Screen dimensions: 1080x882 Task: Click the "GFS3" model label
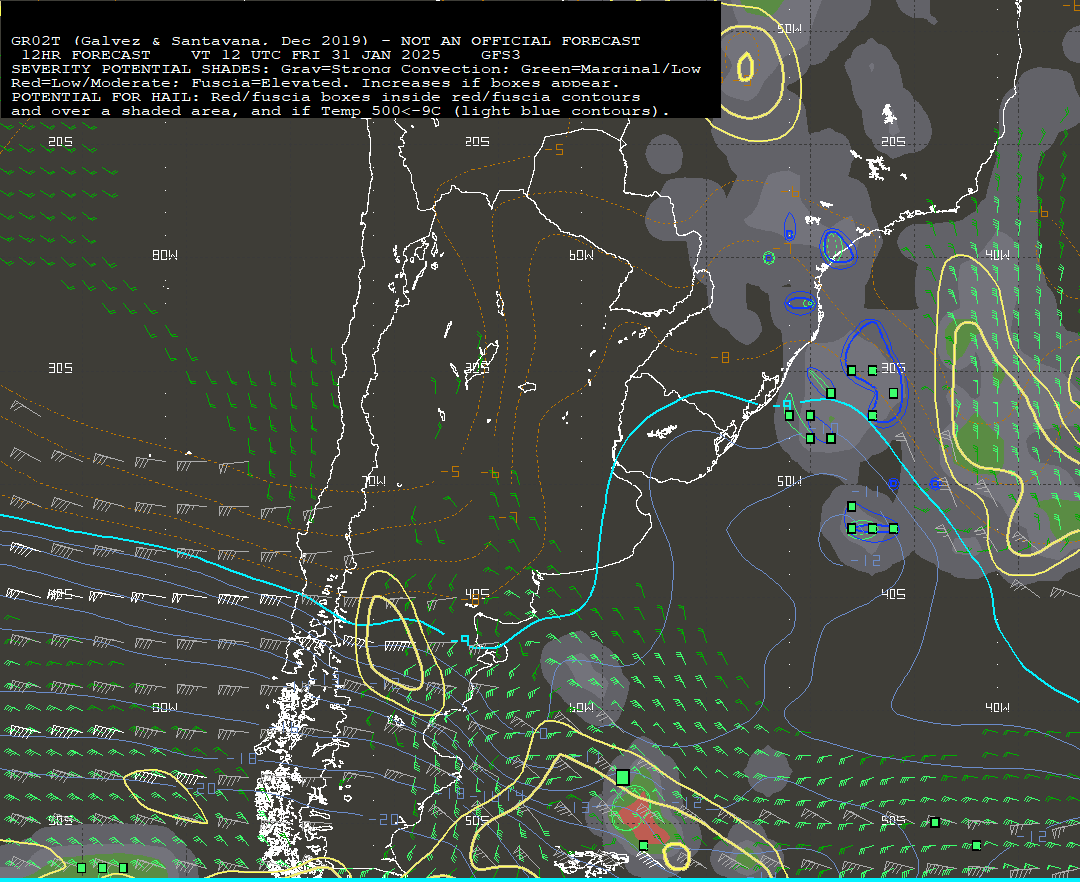(501, 55)
